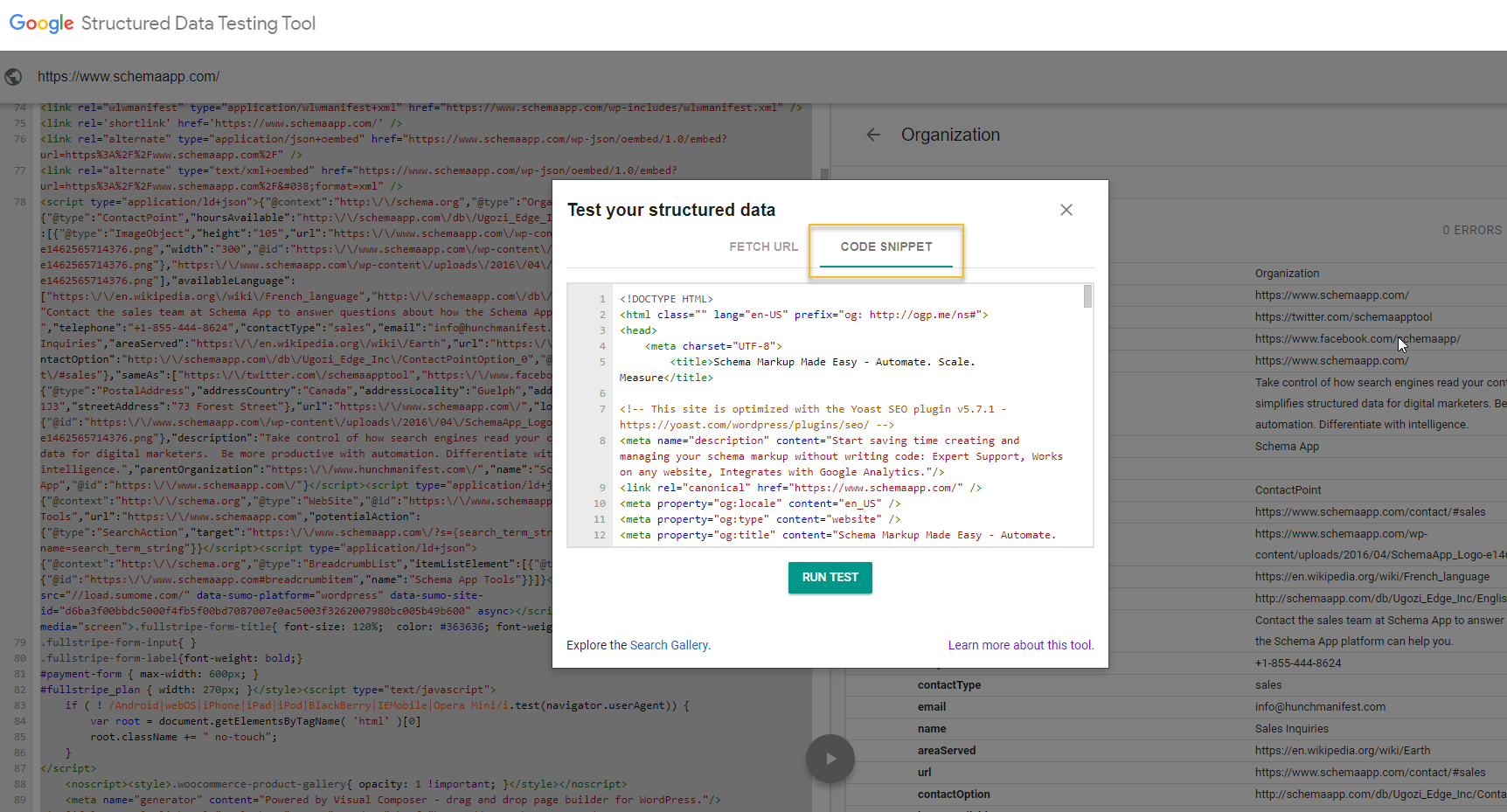Open Learn more about this tool link
Viewport: 1507px width, 812px height.
[1021, 645]
